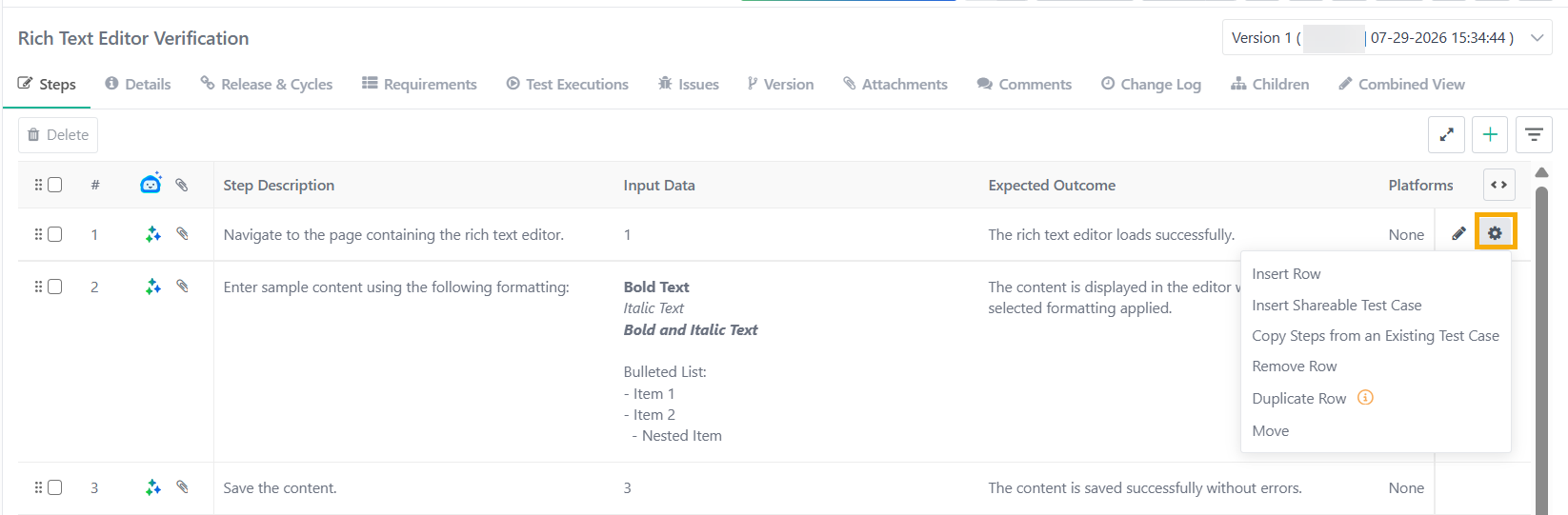
Task: Click 'Nested Item' in step 2 input data
Action: pos(682,436)
